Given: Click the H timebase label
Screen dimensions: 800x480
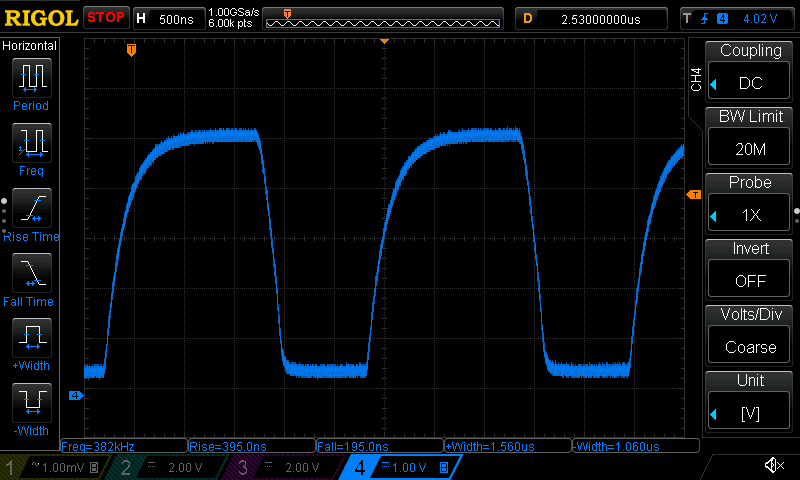Looking at the screenshot, I should click(x=141, y=19).
